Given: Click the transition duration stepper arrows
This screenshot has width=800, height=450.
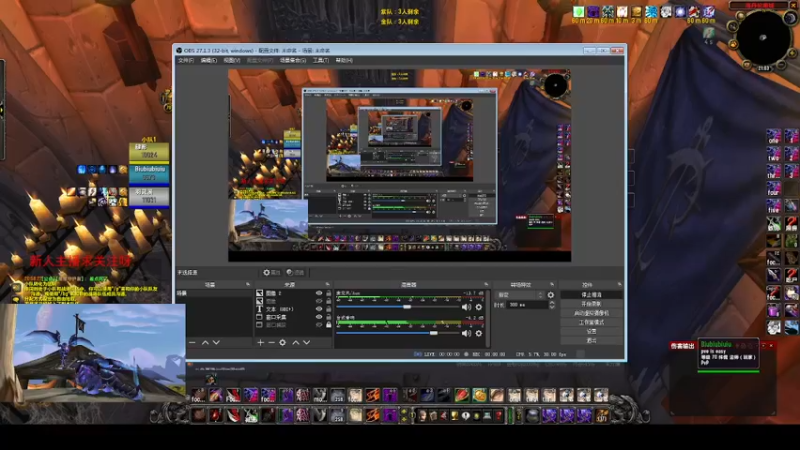Looking at the screenshot, I should (x=552, y=305).
